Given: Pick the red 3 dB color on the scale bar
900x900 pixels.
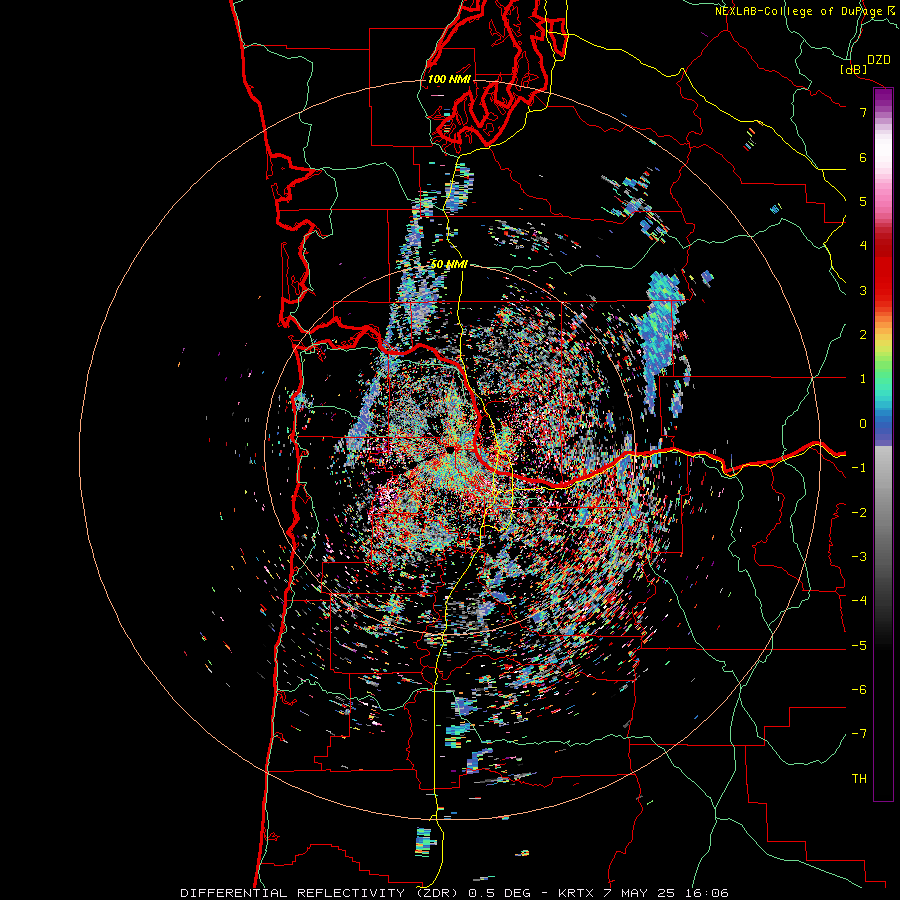Looking at the screenshot, I should click(883, 290).
